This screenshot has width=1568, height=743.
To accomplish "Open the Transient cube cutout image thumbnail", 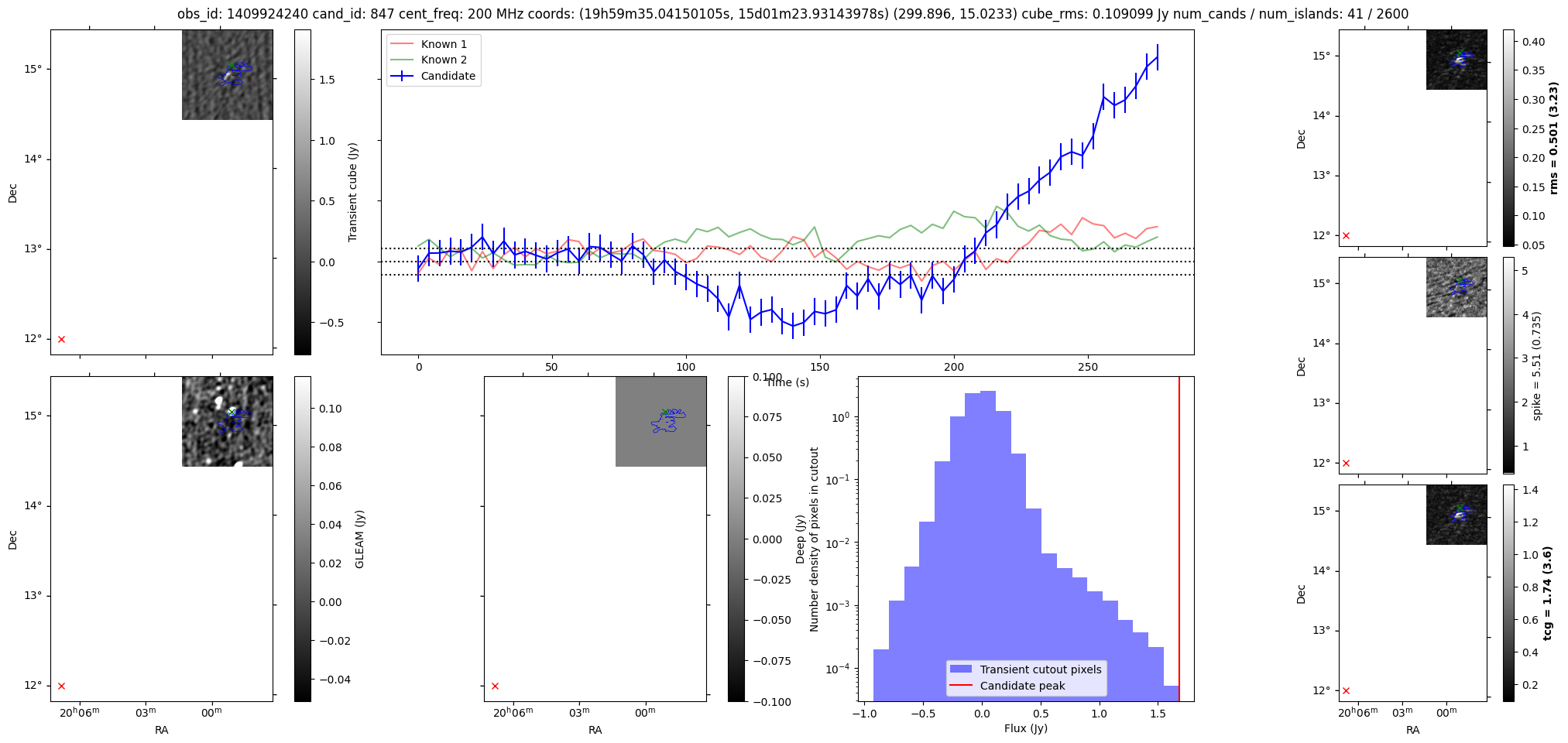I will 228,75.
